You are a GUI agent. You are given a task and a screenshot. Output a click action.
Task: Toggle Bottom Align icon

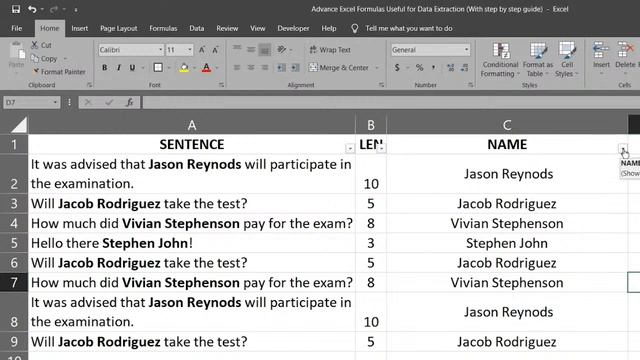pos(264,50)
